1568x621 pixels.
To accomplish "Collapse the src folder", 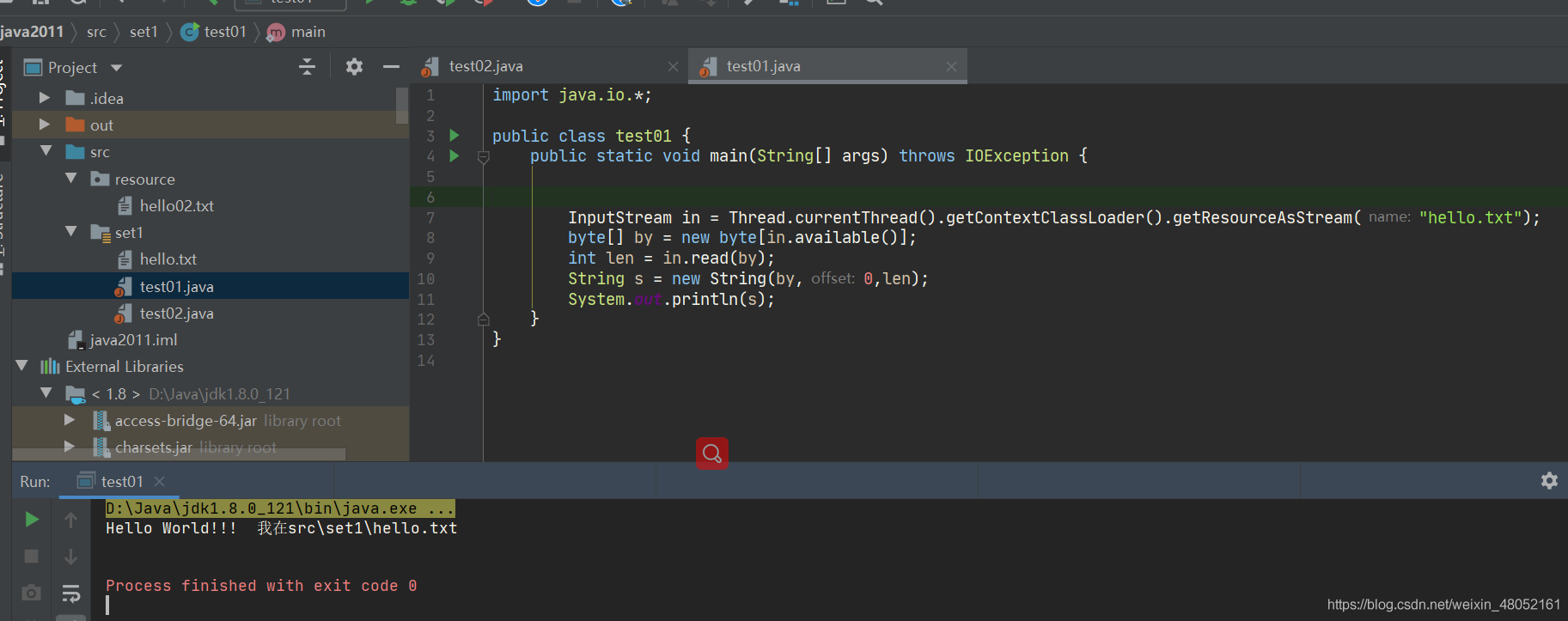I will pyautogui.click(x=46, y=151).
